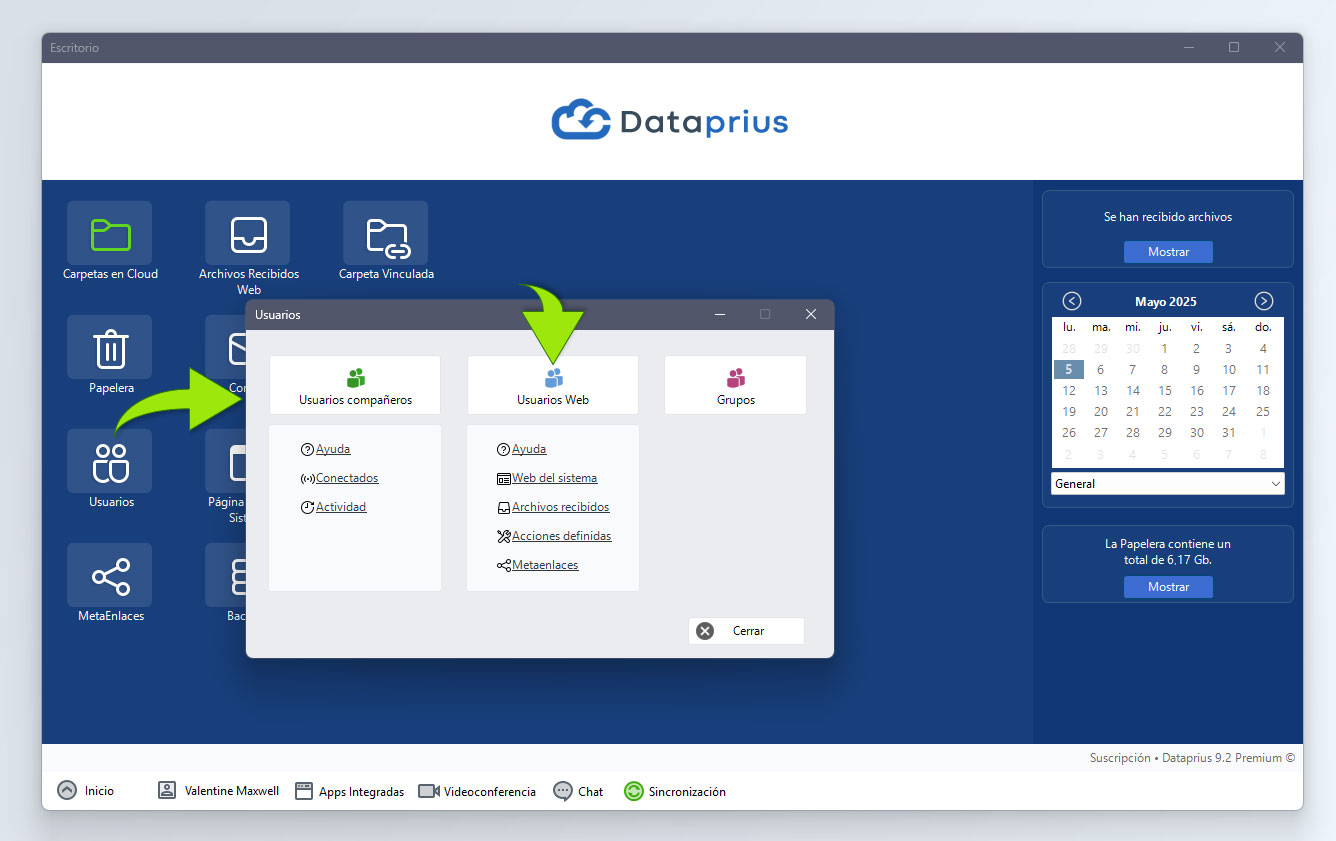The height and width of the screenshot is (841, 1336).
Task: Select day 25 in the calendar
Action: (1263, 412)
